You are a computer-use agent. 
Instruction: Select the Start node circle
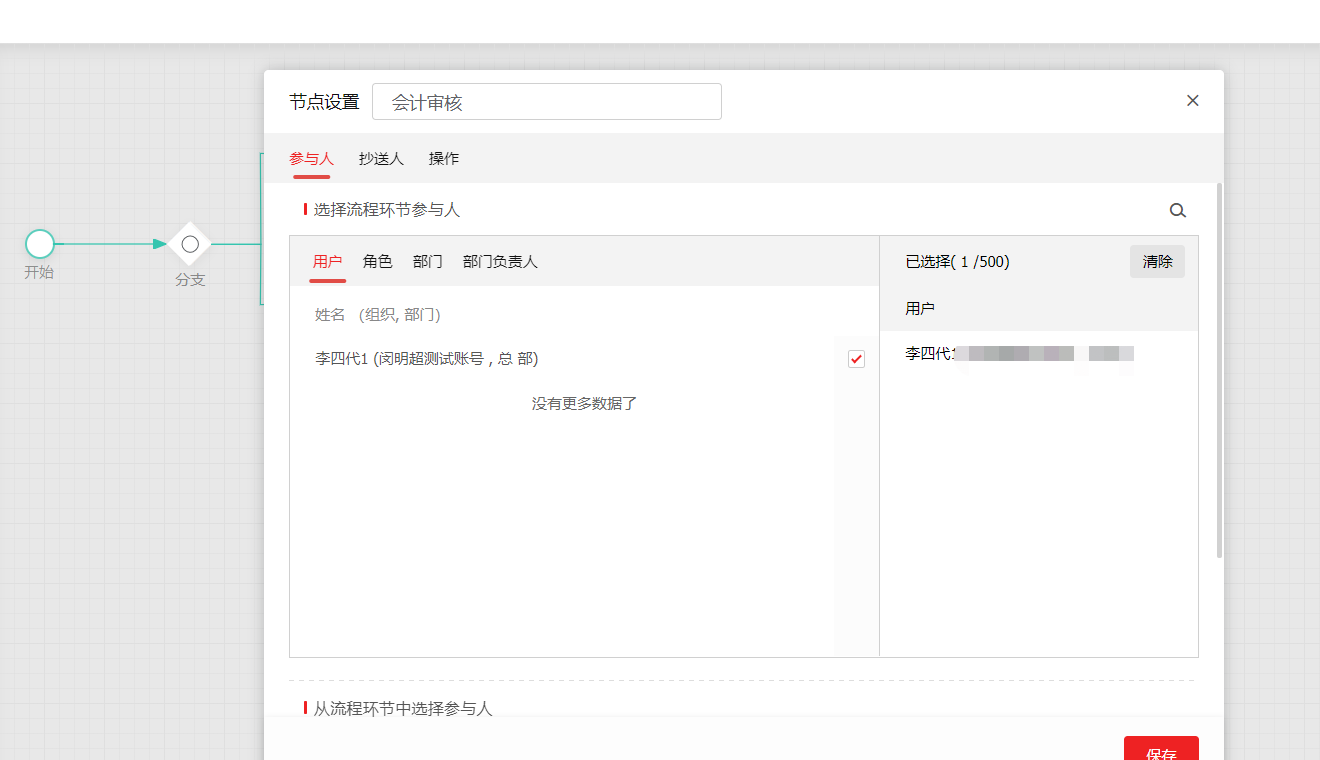[x=40, y=243]
